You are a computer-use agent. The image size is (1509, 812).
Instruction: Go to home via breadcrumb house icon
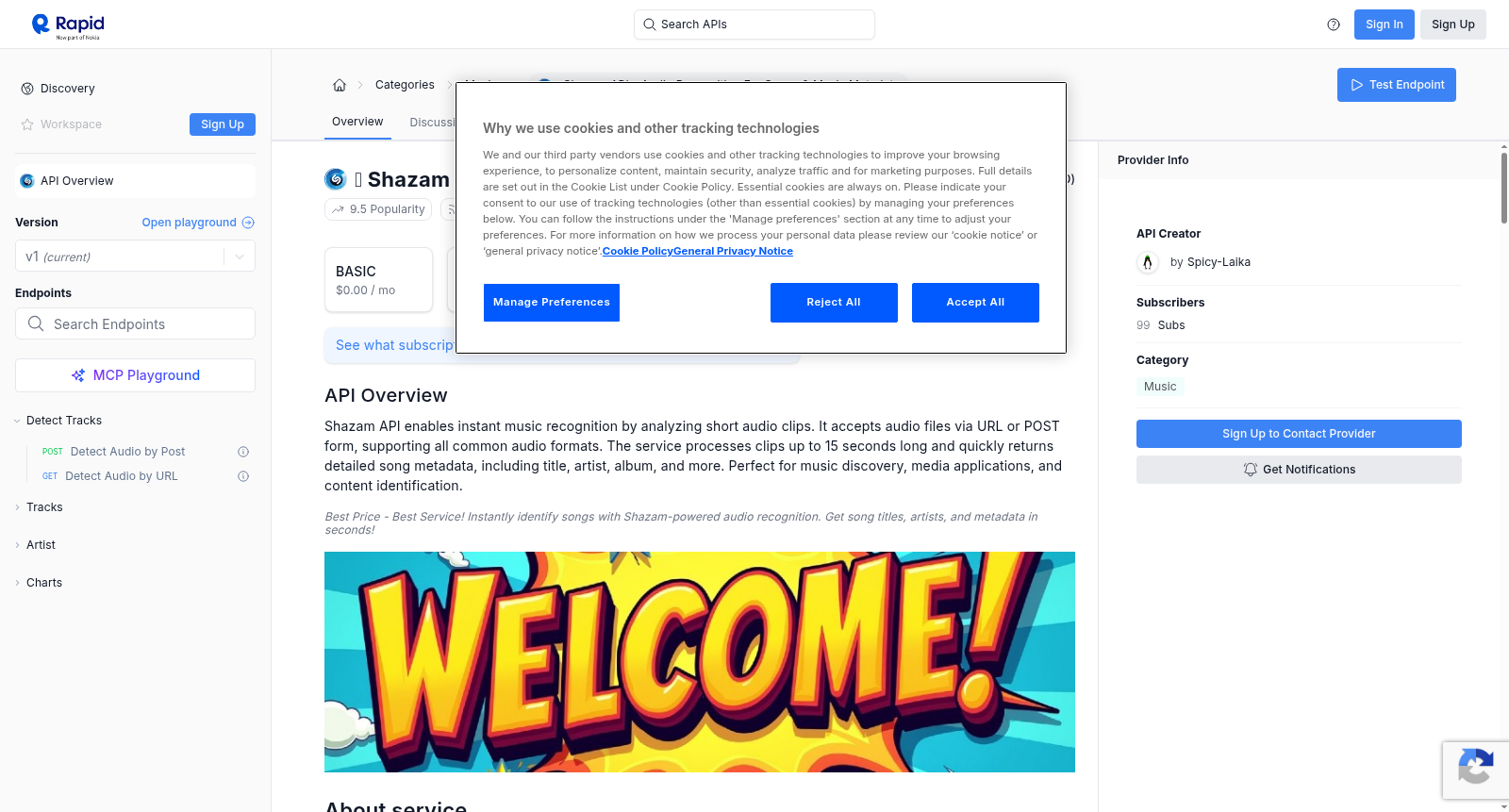340,85
